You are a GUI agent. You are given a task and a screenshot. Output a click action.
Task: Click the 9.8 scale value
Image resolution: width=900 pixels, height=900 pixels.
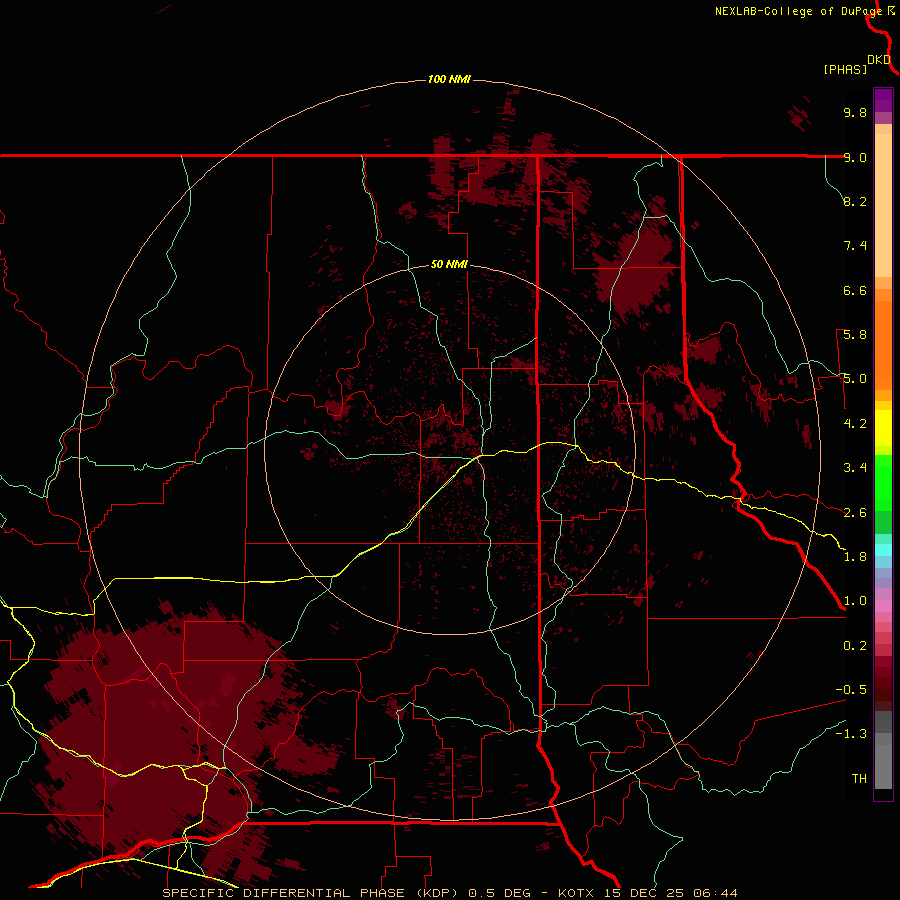(x=855, y=112)
